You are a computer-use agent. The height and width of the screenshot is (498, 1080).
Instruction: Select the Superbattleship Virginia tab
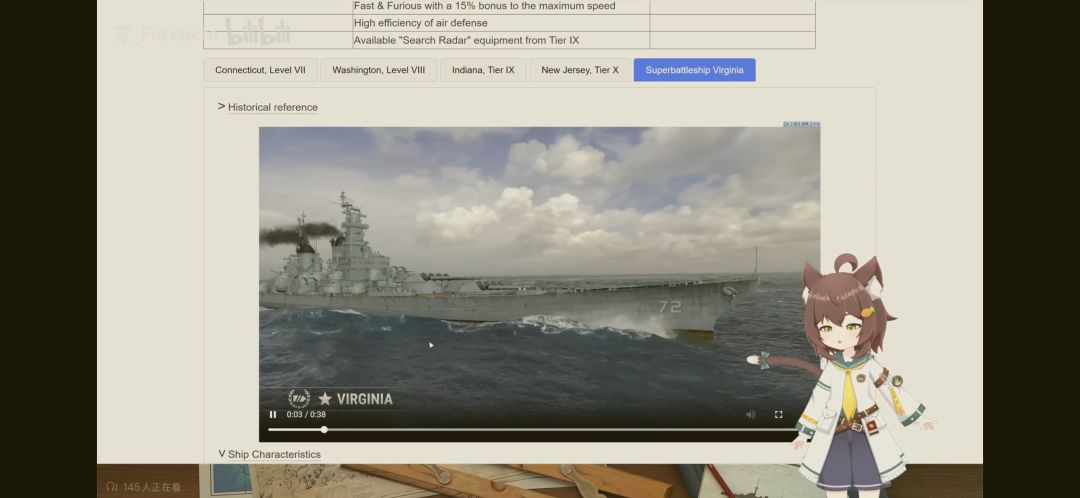click(x=694, y=70)
